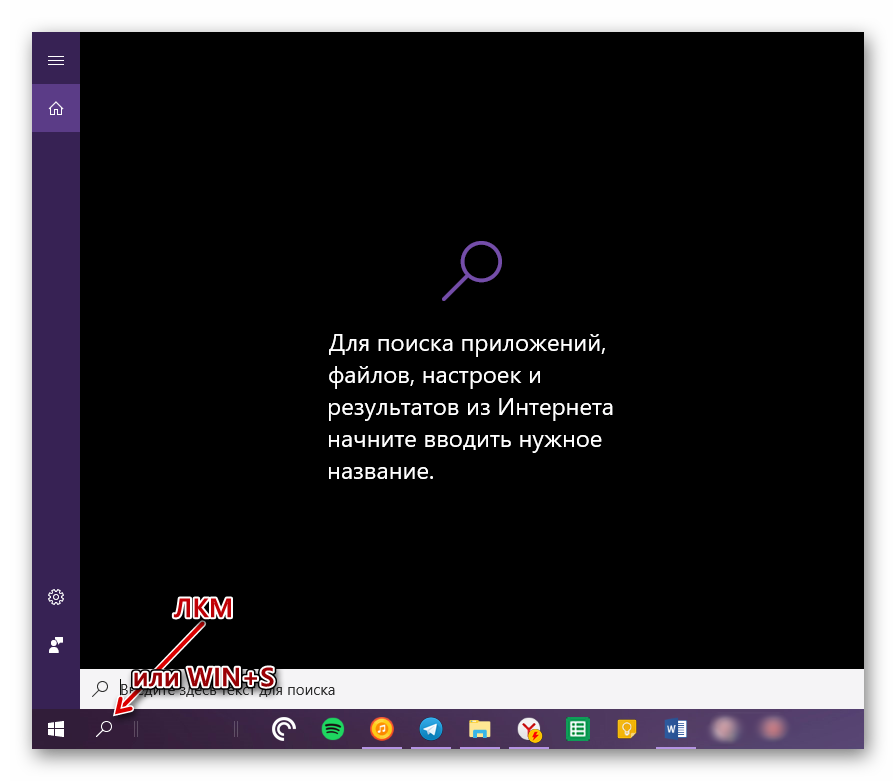This screenshot has width=896, height=781.
Task: Open Google Keep lightbulb icon
Action: (x=626, y=730)
